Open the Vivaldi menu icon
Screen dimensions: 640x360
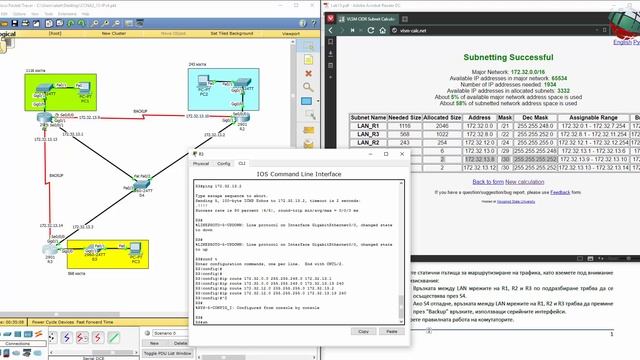click(331, 18)
